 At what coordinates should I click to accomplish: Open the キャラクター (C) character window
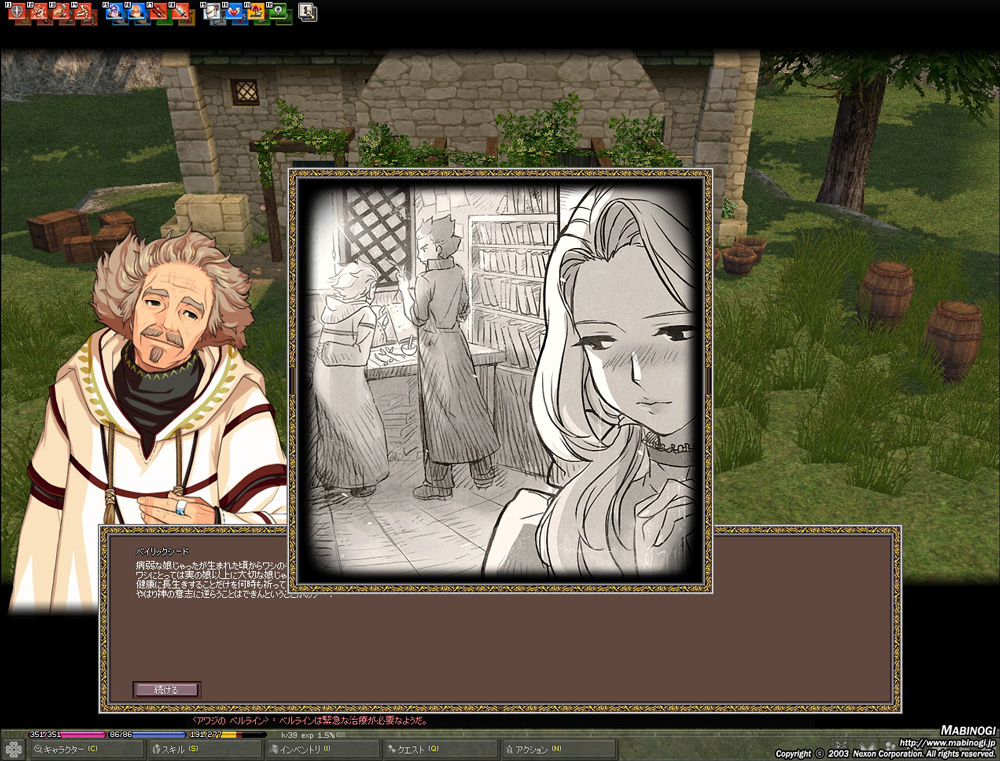(87, 750)
